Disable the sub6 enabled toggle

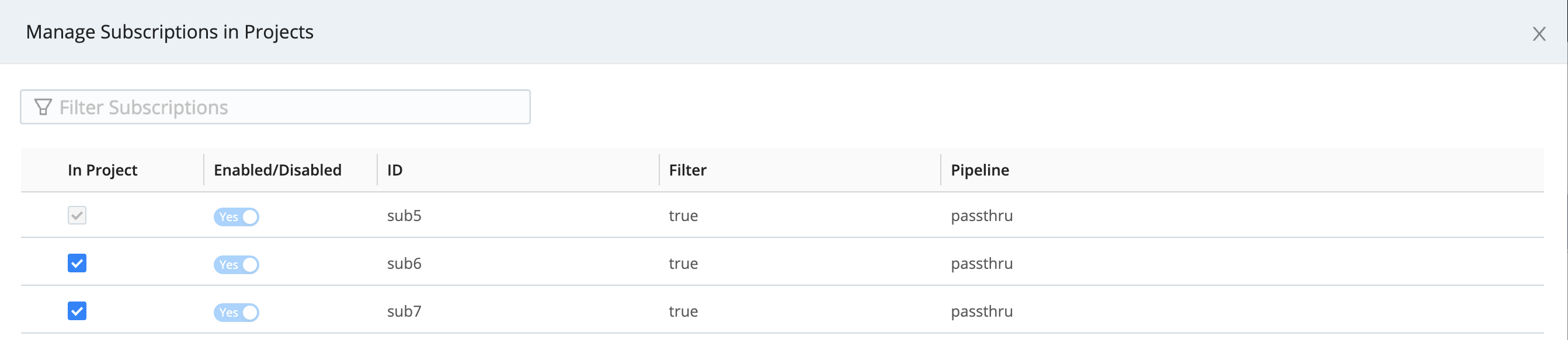tap(236, 265)
